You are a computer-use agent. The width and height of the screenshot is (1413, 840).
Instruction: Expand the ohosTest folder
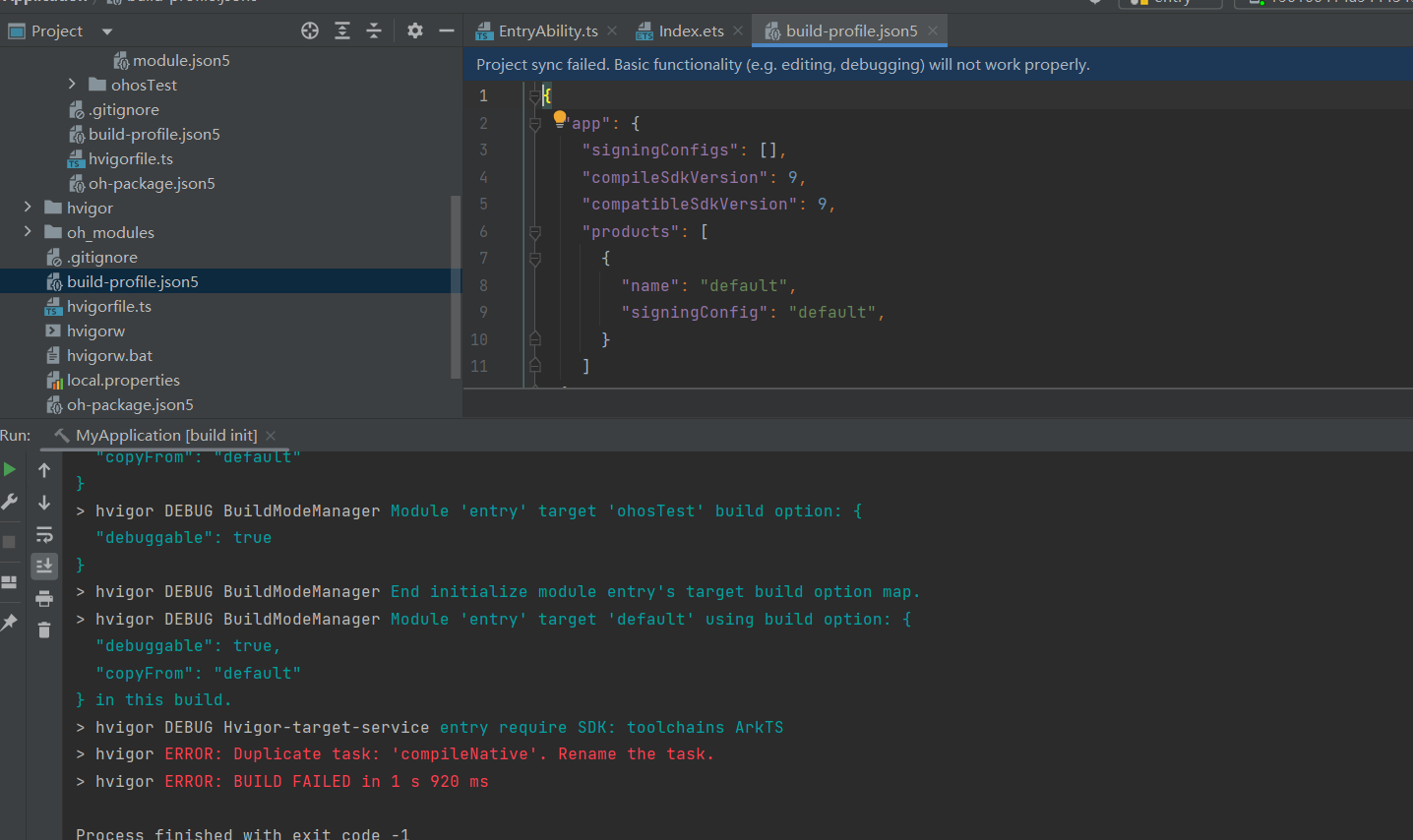click(72, 85)
